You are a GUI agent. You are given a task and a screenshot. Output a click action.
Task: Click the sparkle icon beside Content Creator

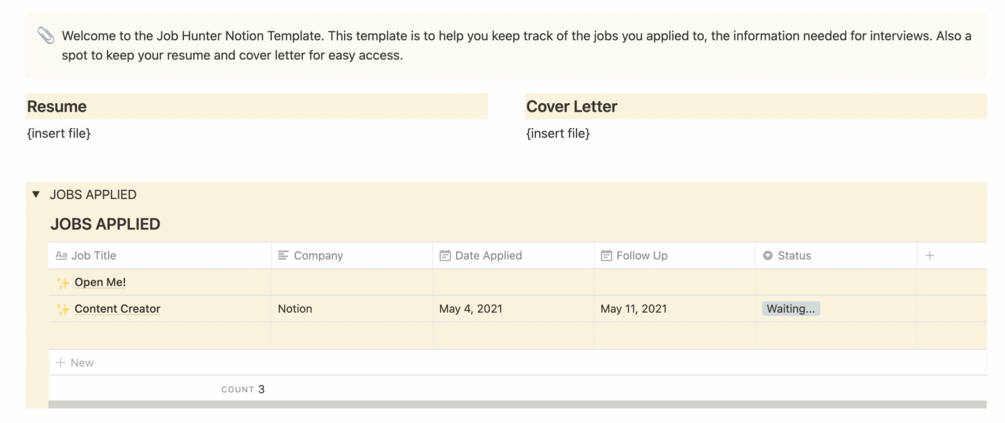click(63, 310)
